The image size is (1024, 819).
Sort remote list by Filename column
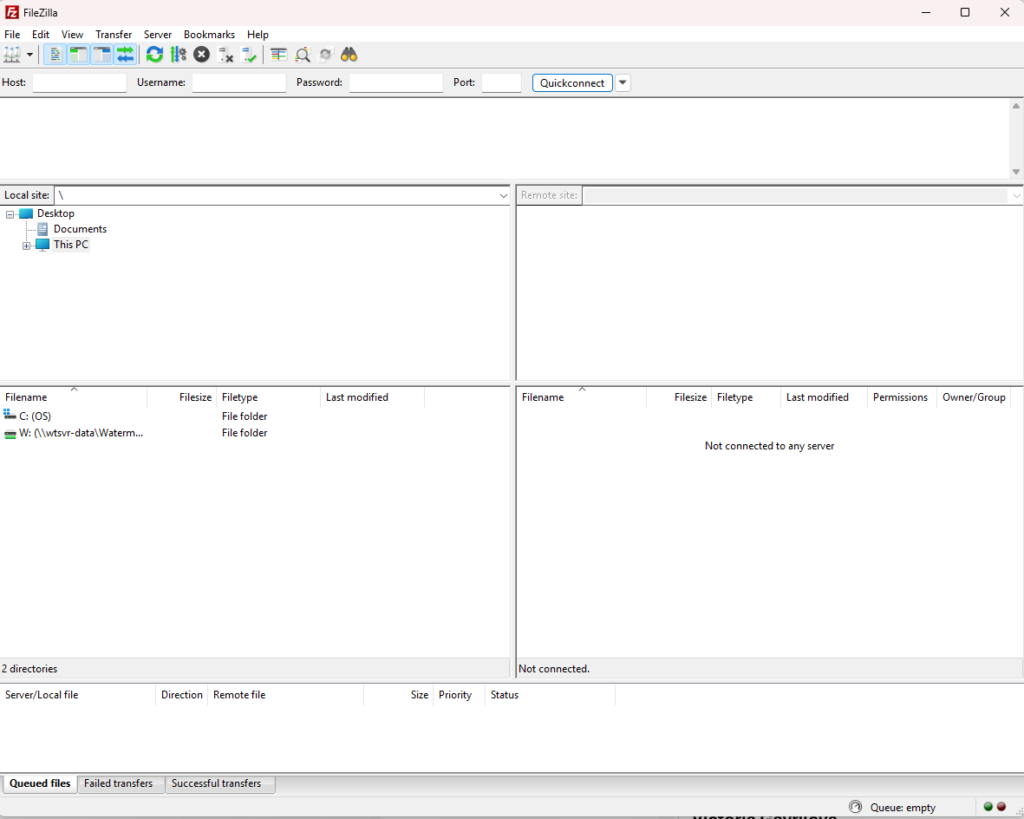click(581, 397)
